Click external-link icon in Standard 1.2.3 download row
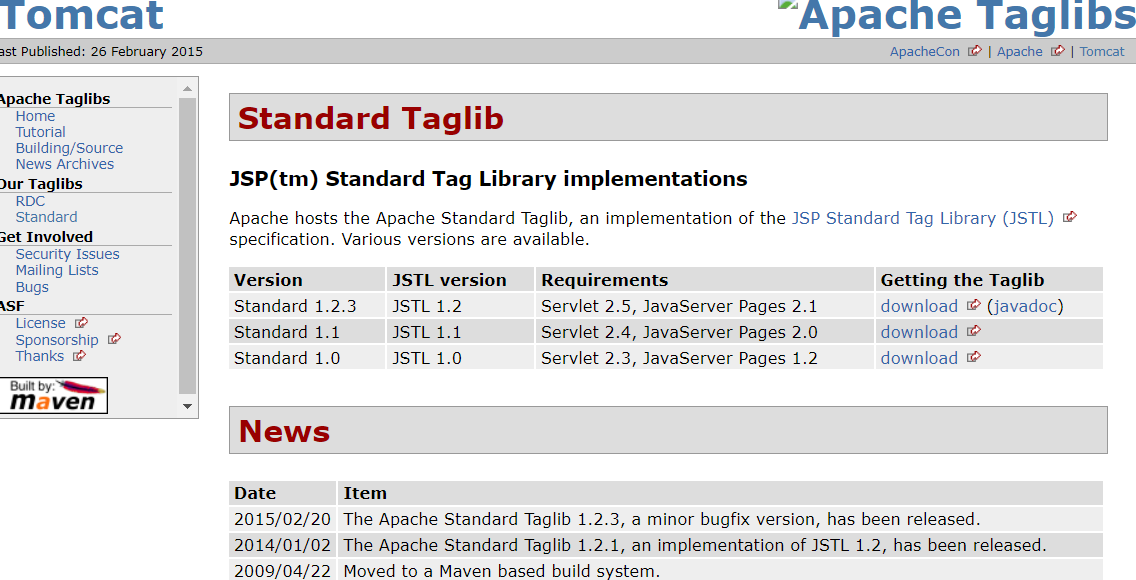This screenshot has width=1136, height=580. (x=974, y=305)
